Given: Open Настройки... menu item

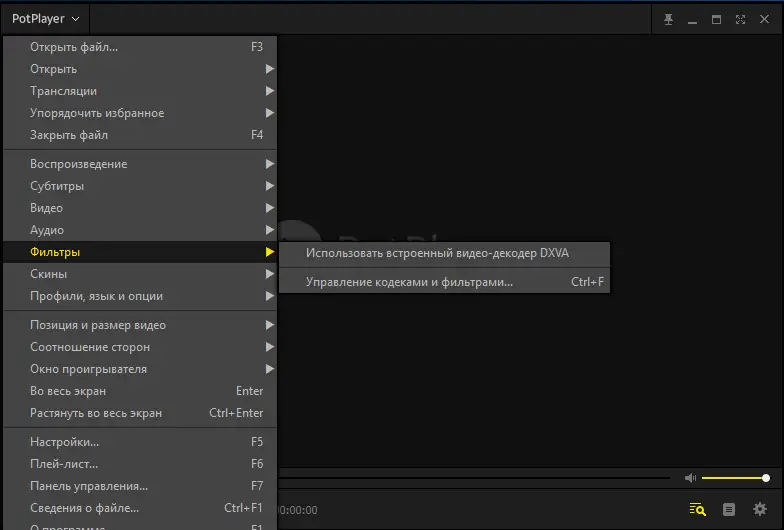Looking at the screenshot, I should pos(140,442).
